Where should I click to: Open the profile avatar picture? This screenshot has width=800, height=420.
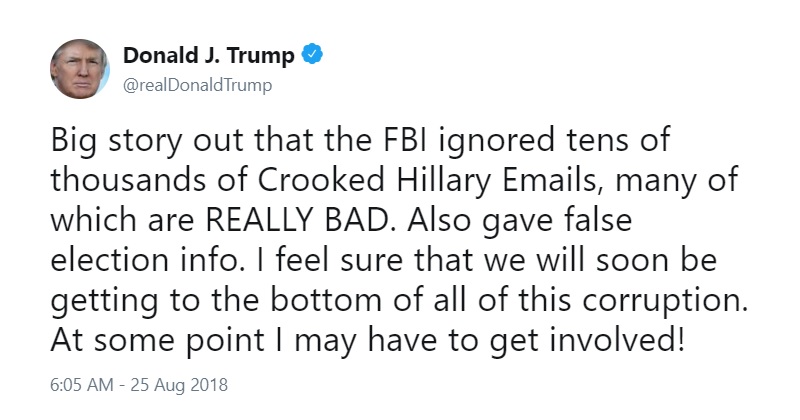[x=80, y=69]
